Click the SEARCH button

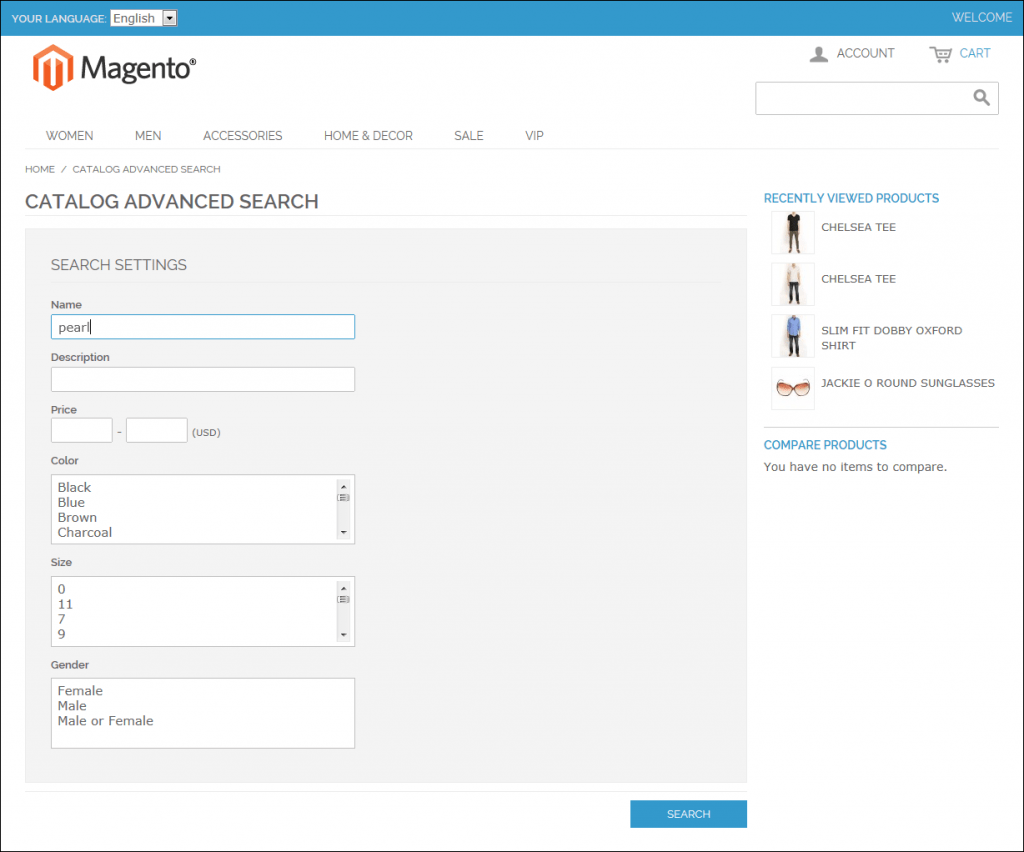(688, 813)
